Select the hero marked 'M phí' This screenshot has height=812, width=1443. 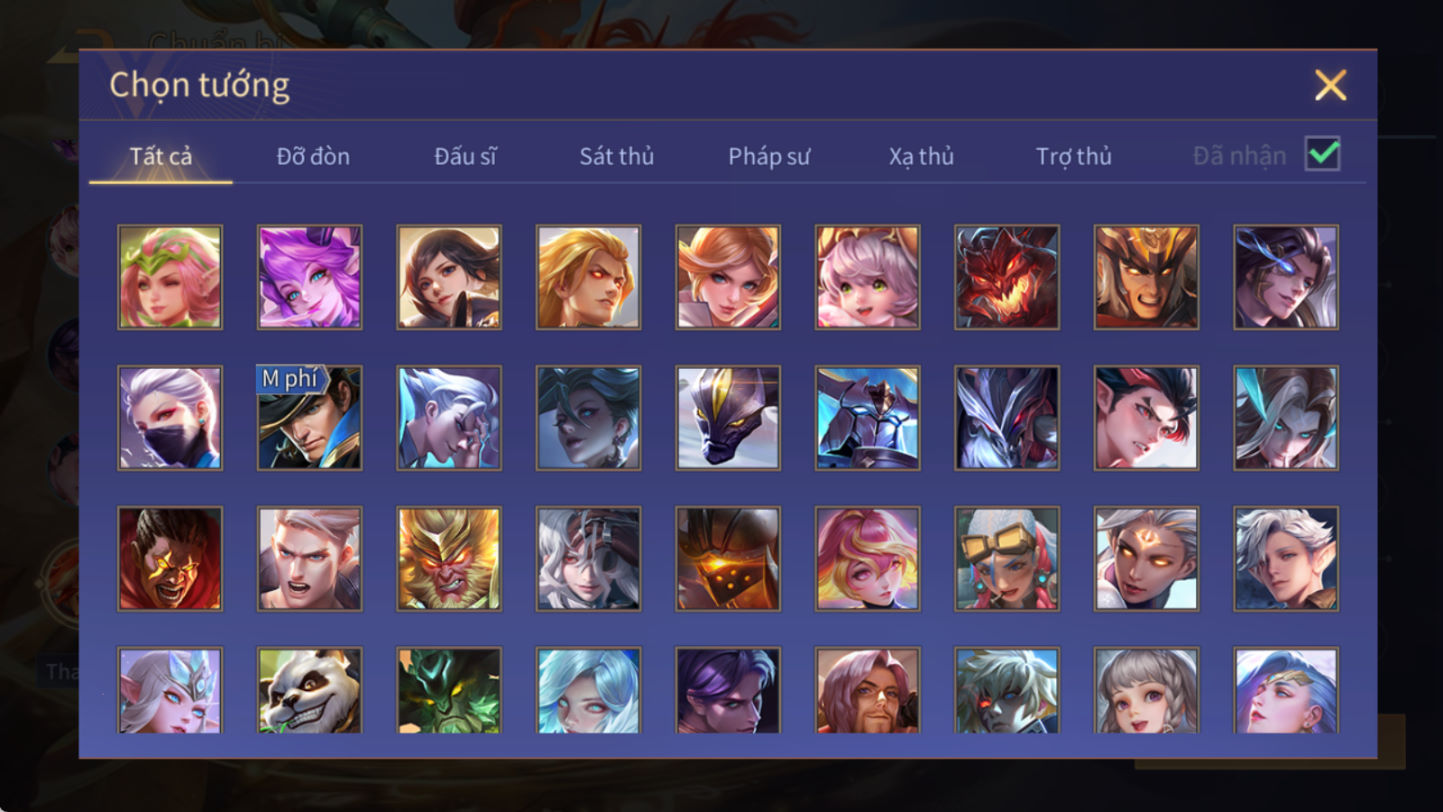pyautogui.click(x=310, y=418)
